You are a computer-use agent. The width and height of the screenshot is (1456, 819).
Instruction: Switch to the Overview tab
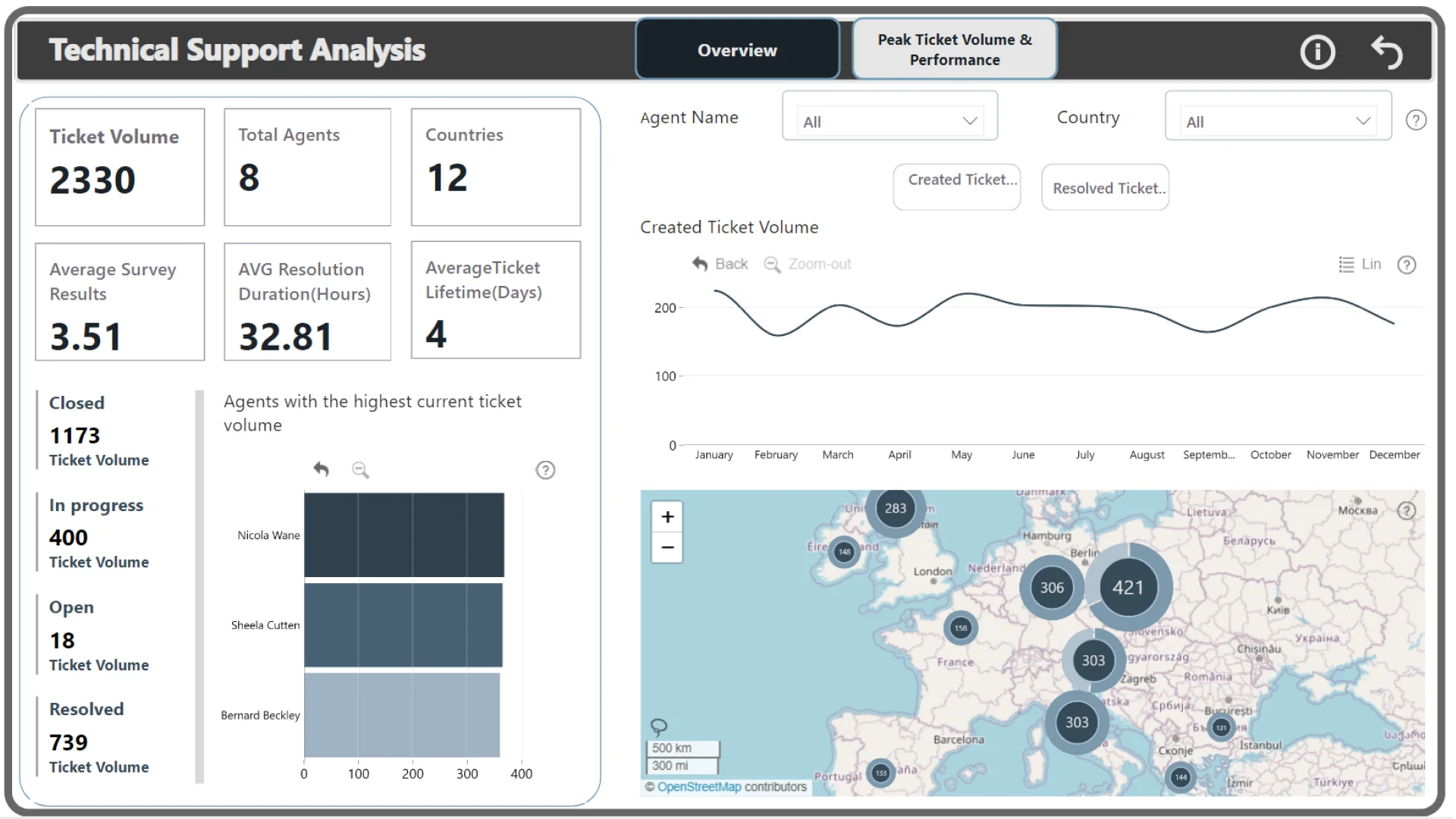point(737,50)
